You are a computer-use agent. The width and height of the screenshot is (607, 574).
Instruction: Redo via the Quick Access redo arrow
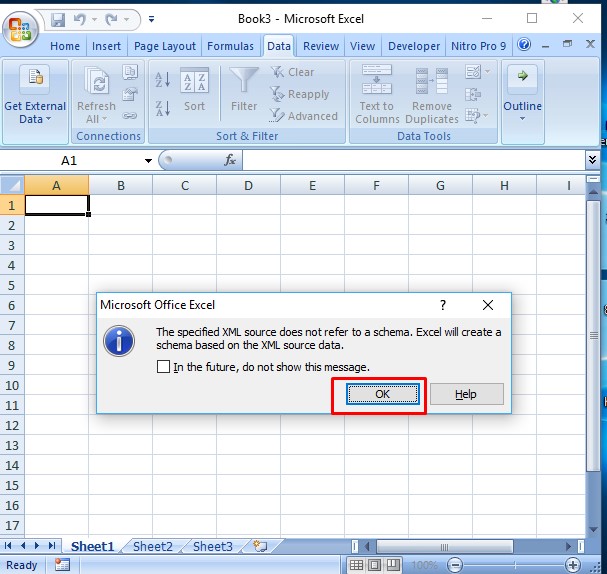tap(111, 19)
